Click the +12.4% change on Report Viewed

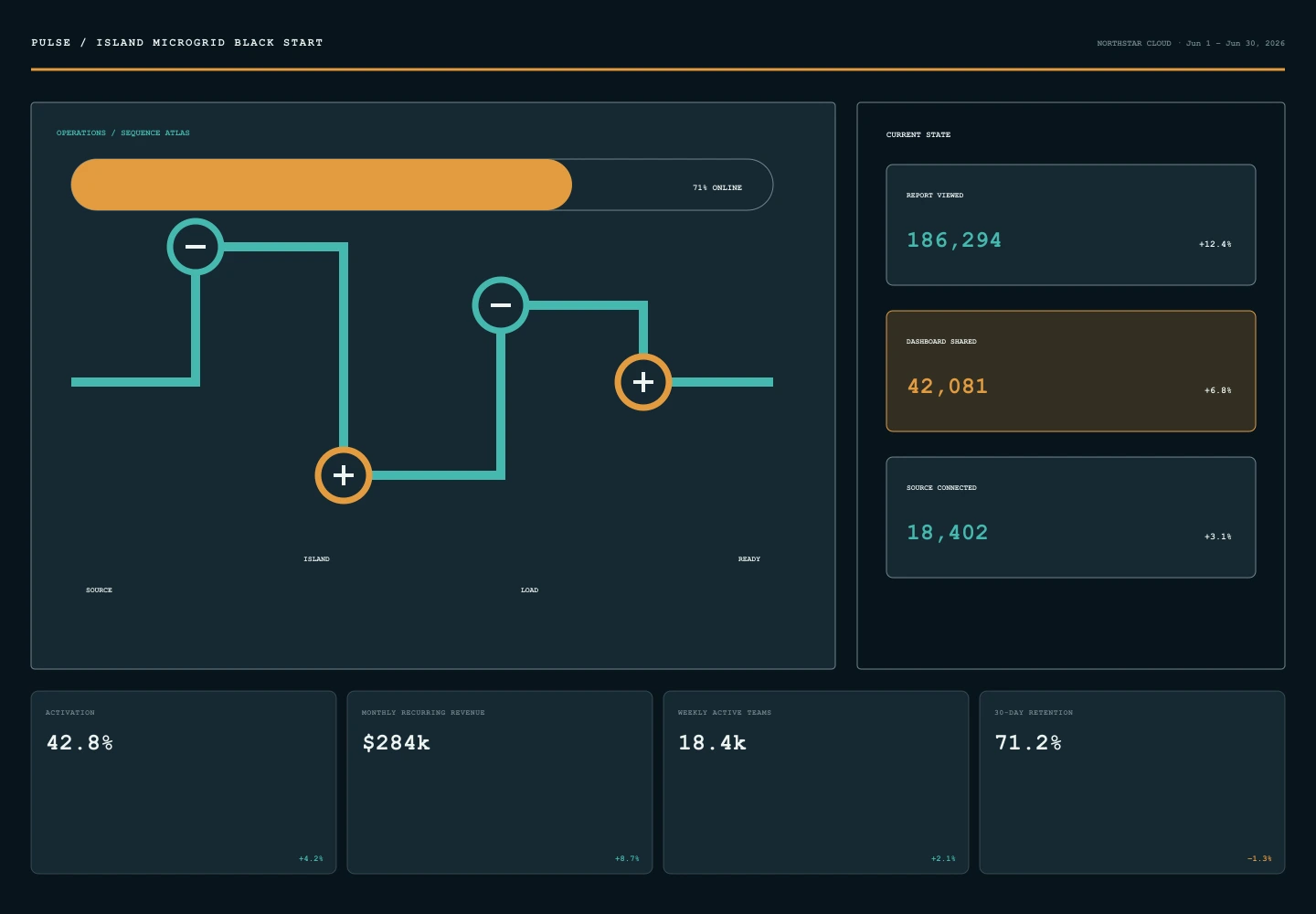tap(1215, 244)
